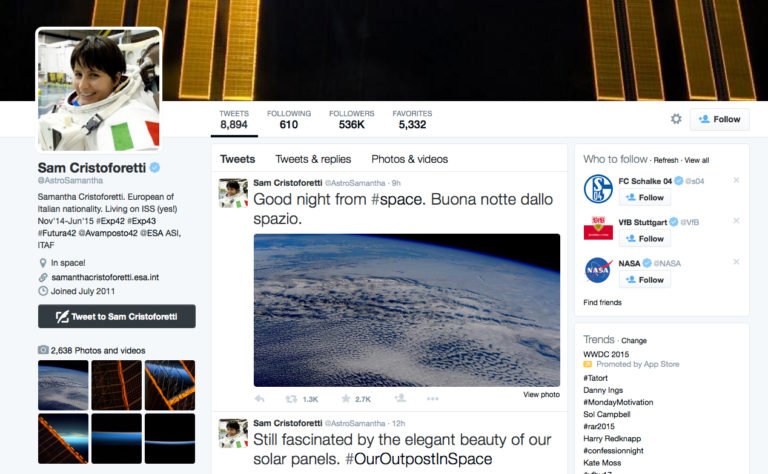Open Photos & videos tab
This screenshot has height=474, width=768.
(x=409, y=159)
